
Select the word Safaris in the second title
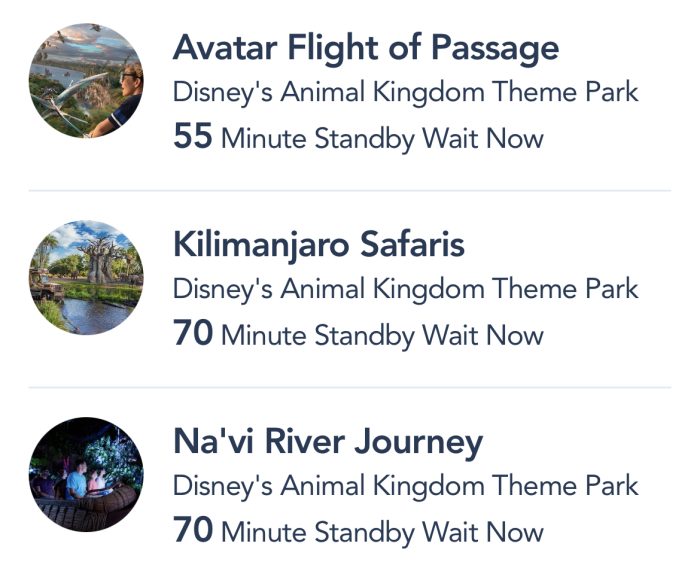point(412,245)
